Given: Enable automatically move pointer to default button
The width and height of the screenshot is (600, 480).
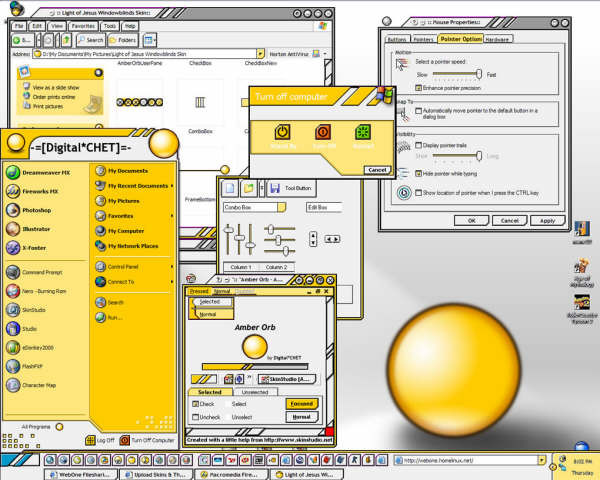Looking at the screenshot, I should click(418, 111).
